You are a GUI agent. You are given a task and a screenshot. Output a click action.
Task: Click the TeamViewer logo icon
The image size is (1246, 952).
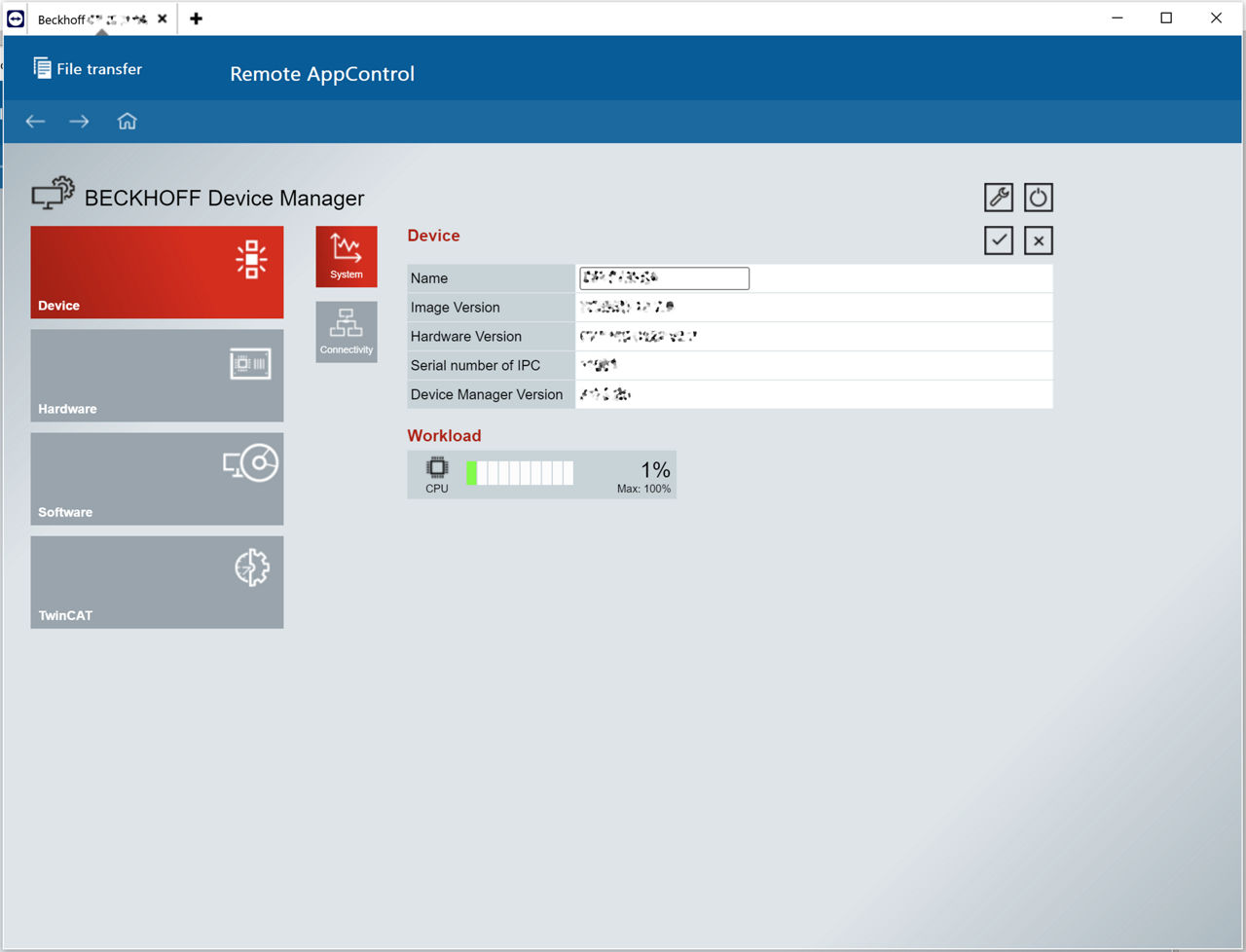(16, 18)
